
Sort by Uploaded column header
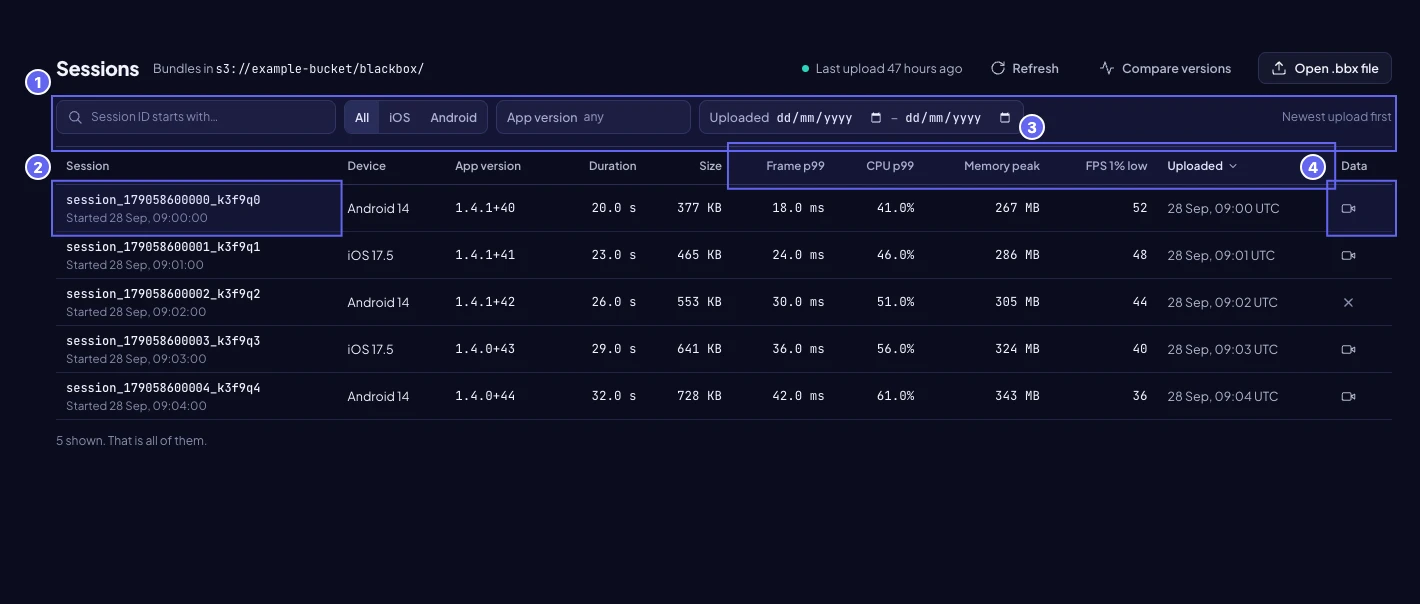pos(1202,166)
